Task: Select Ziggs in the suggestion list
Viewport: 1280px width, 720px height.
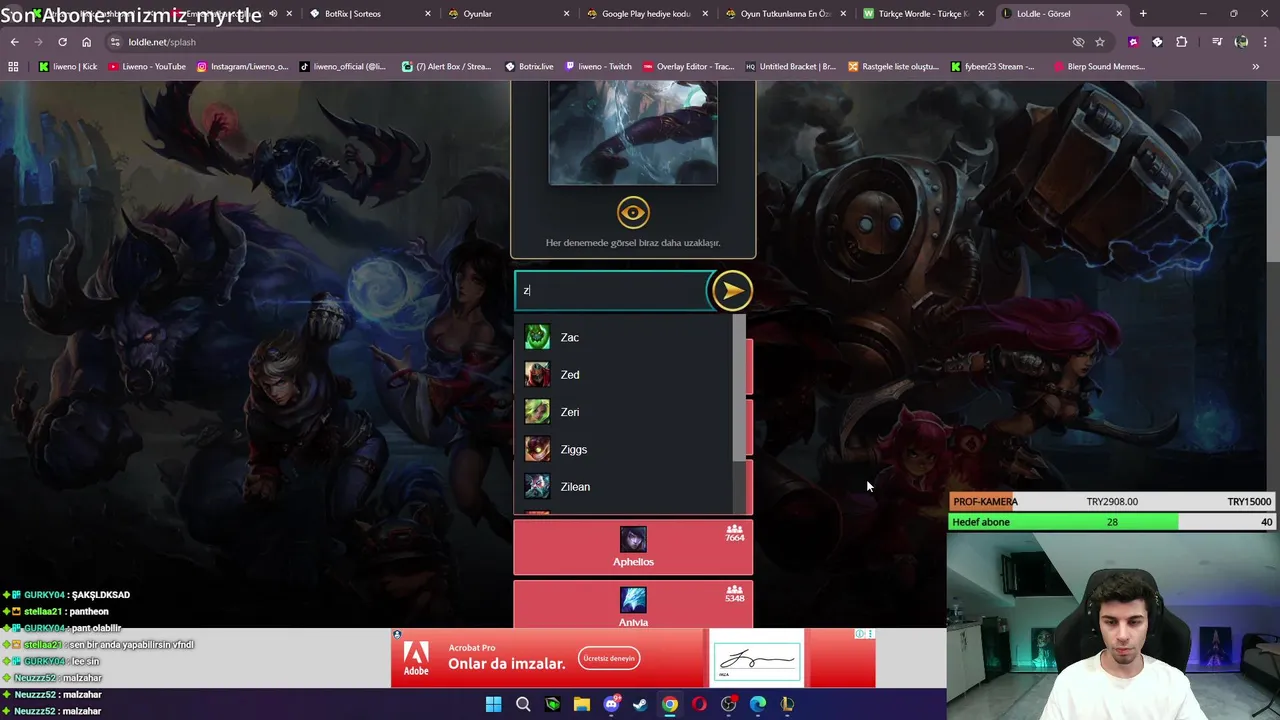Action: pyautogui.click(x=624, y=449)
